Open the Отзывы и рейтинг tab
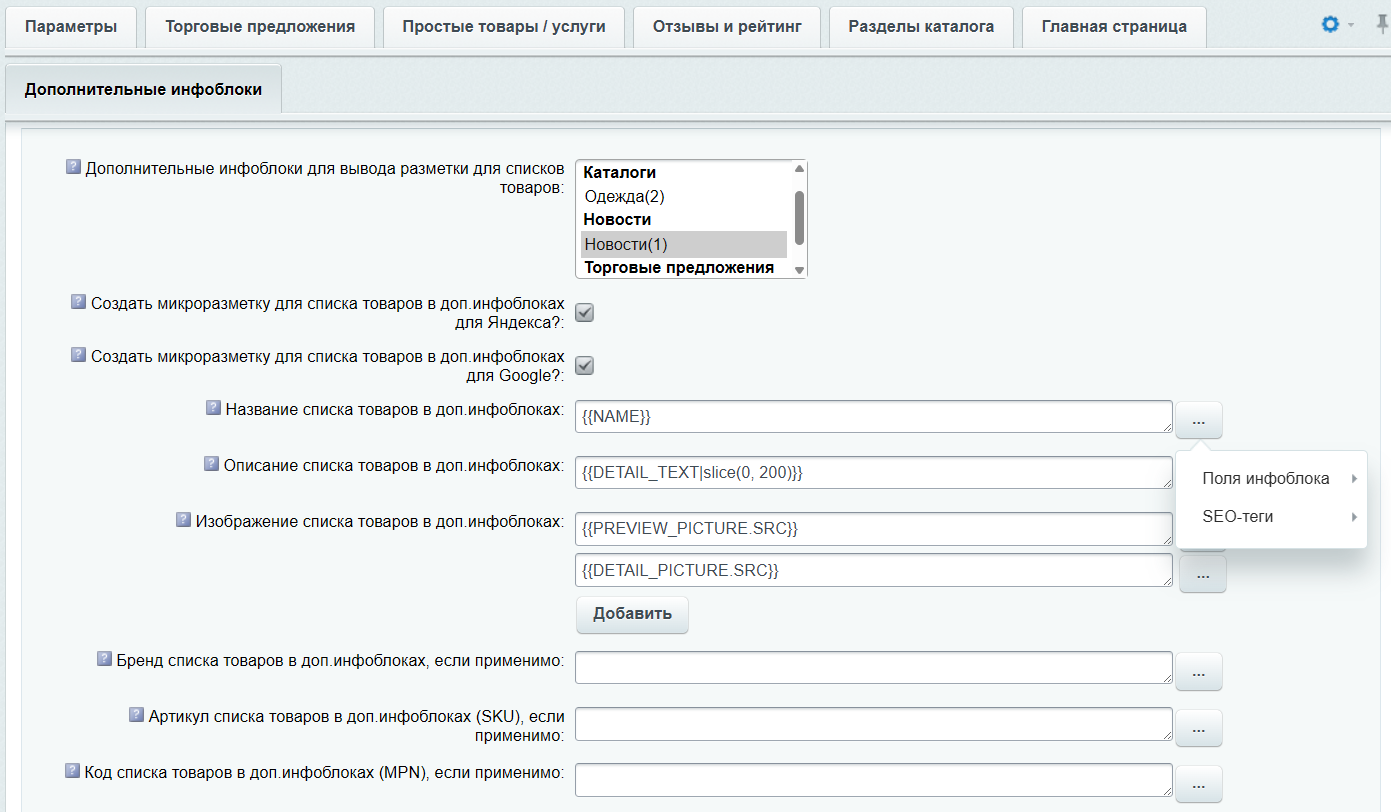1391x812 pixels. pos(727,27)
